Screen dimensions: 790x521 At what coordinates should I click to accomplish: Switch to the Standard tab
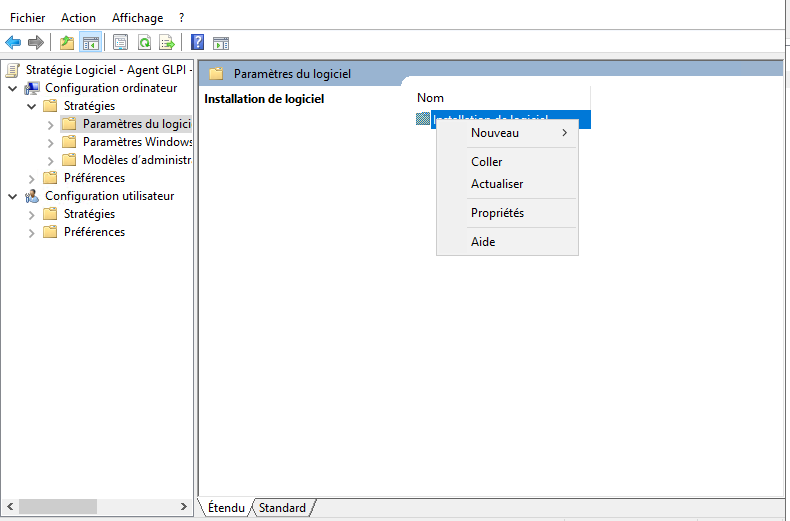(x=282, y=508)
